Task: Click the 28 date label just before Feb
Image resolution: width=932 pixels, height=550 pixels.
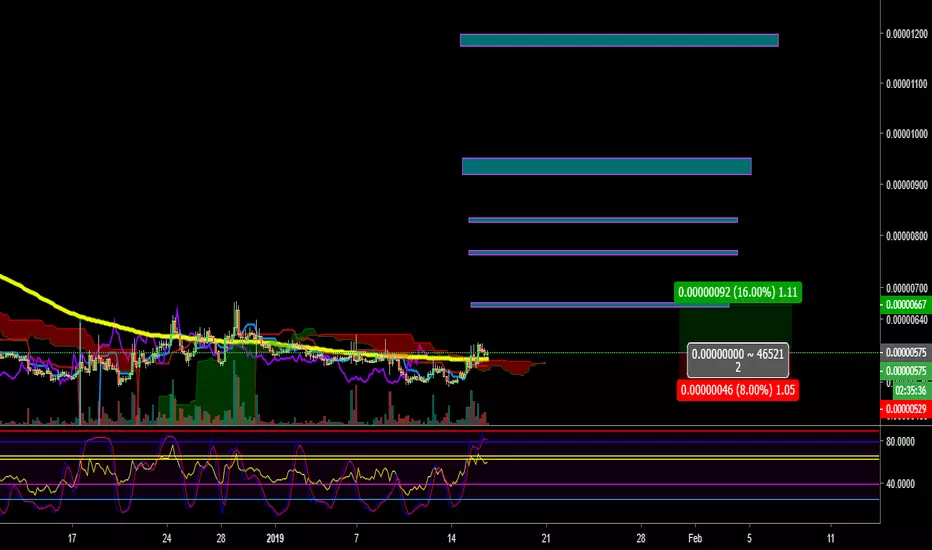Action: [x=641, y=538]
